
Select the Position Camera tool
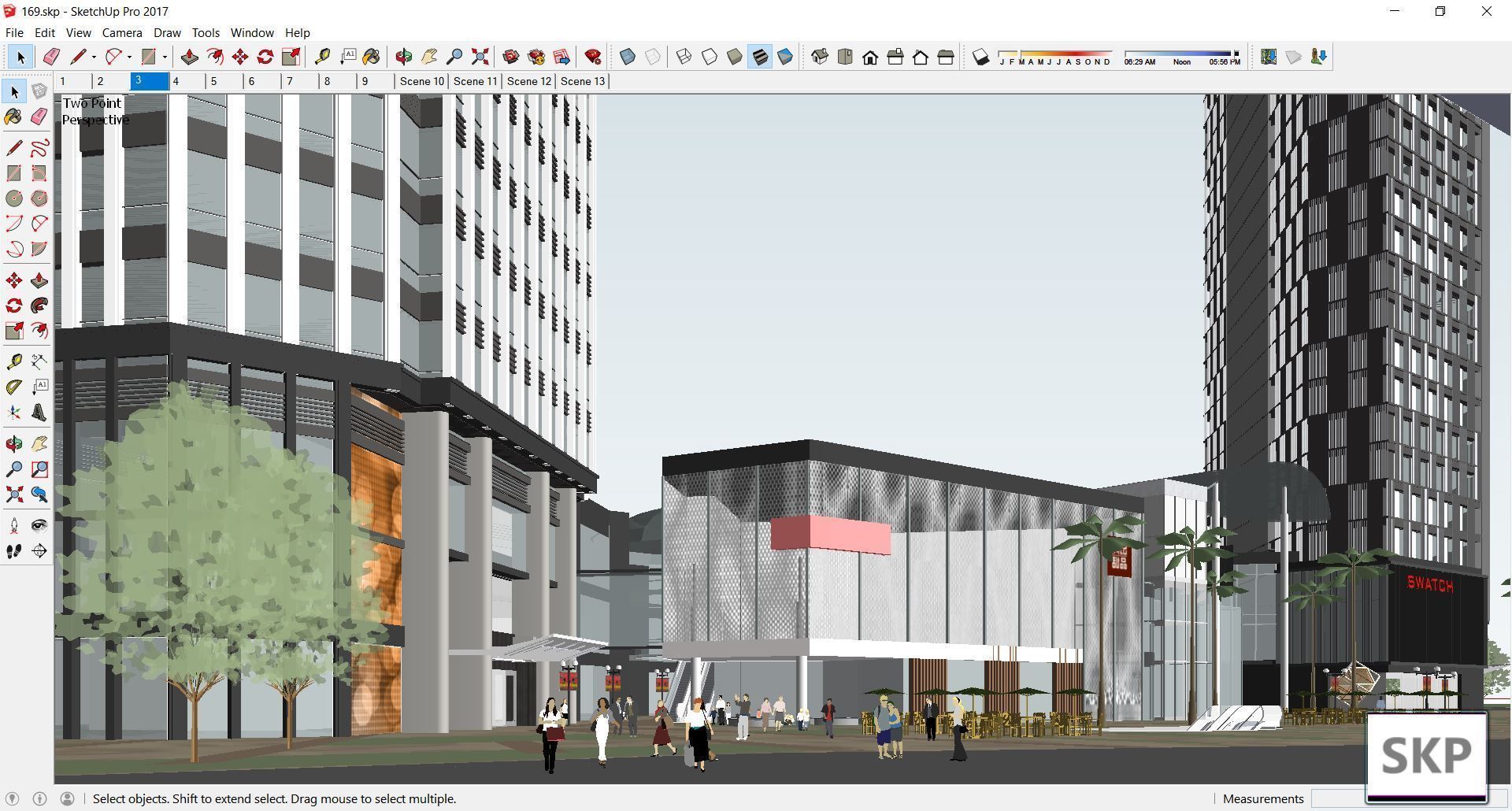point(14,526)
